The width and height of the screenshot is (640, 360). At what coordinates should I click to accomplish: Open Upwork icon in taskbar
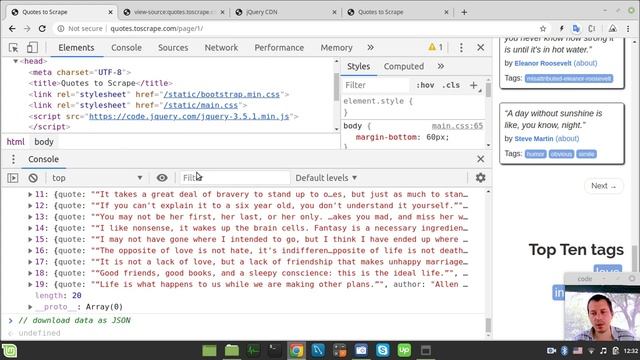click(x=404, y=350)
